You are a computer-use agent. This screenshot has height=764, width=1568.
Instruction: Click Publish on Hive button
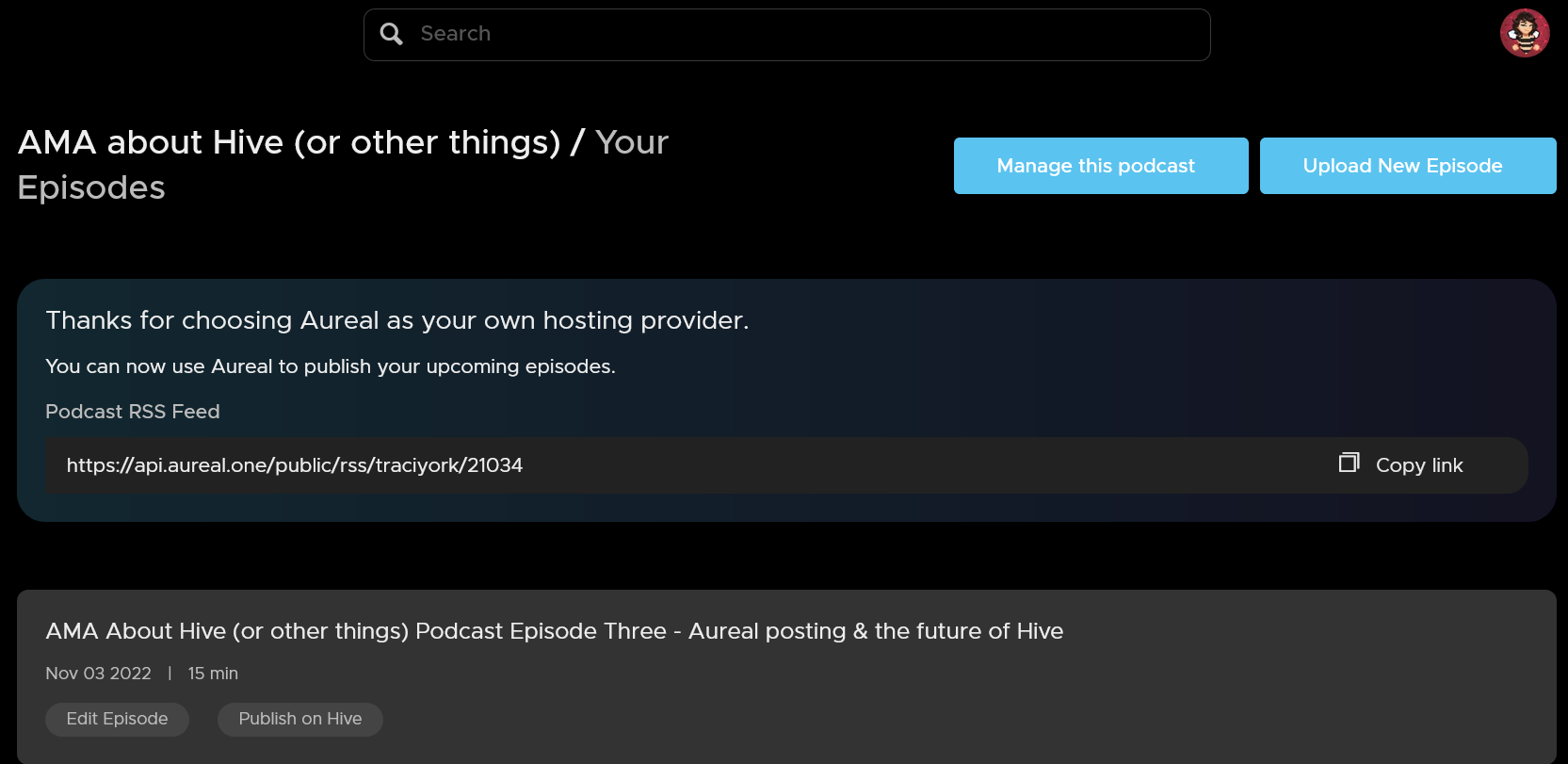pos(299,719)
